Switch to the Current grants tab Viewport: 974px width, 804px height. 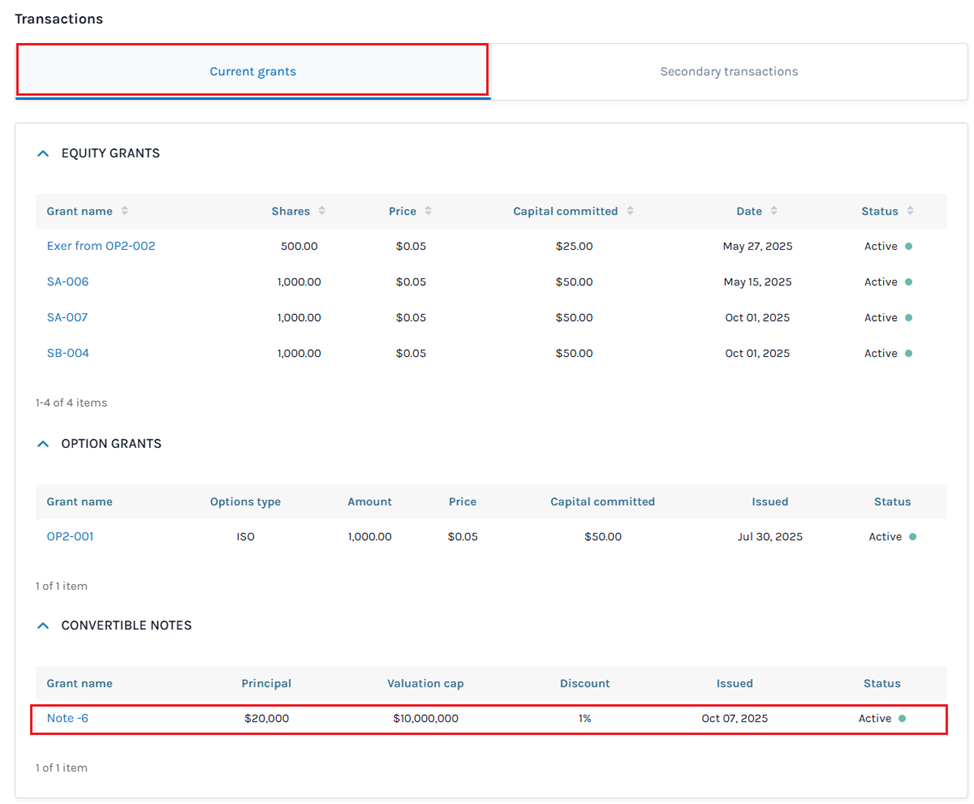(252, 71)
